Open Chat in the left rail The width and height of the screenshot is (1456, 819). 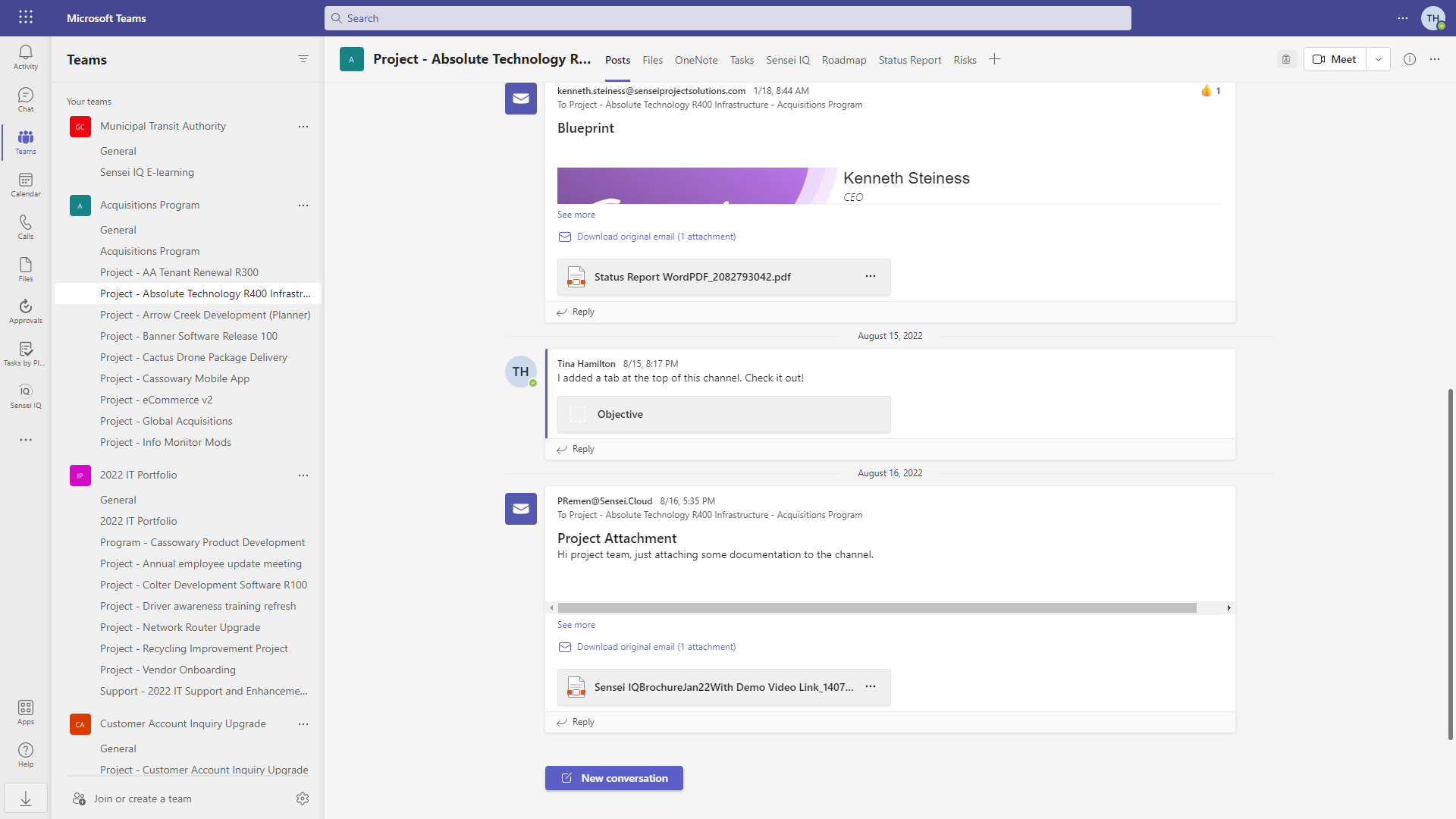pyautogui.click(x=26, y=100)
